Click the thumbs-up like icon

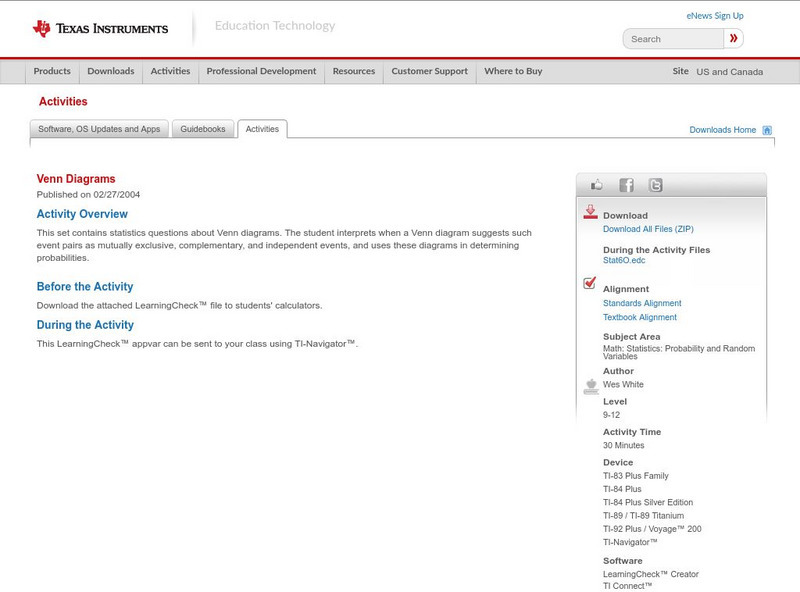(x=597, y=185)
